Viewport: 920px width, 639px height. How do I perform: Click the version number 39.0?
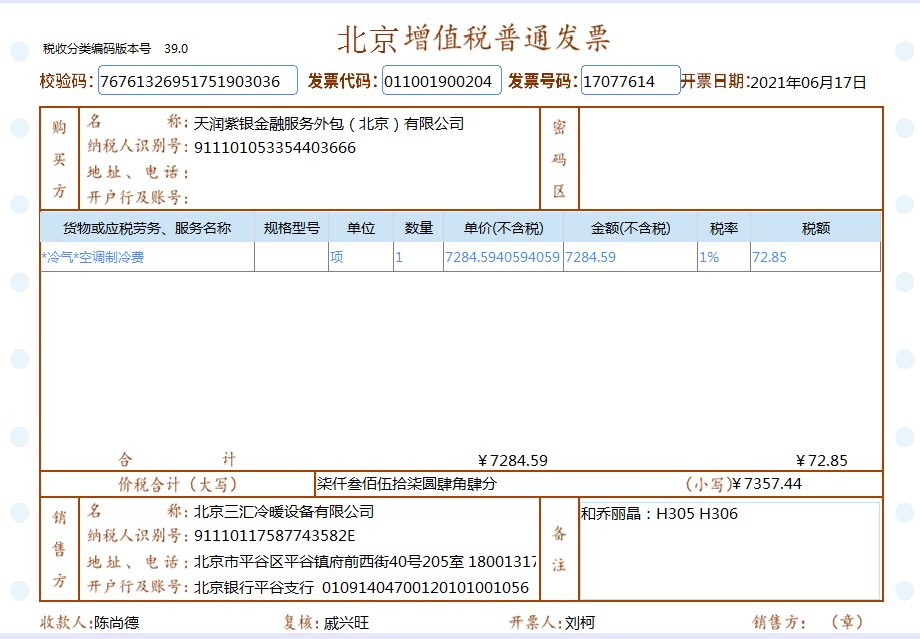176,49
